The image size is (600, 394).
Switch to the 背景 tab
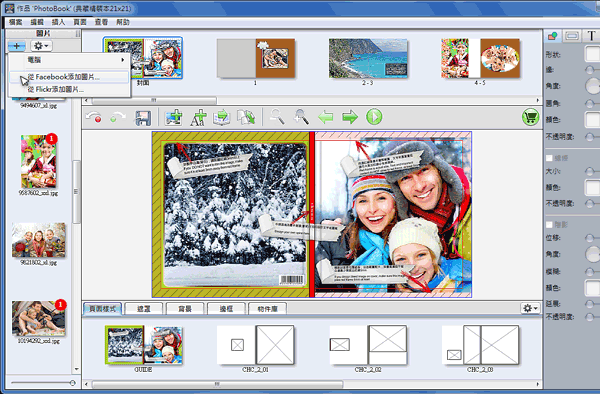click(x=185, y=309)
